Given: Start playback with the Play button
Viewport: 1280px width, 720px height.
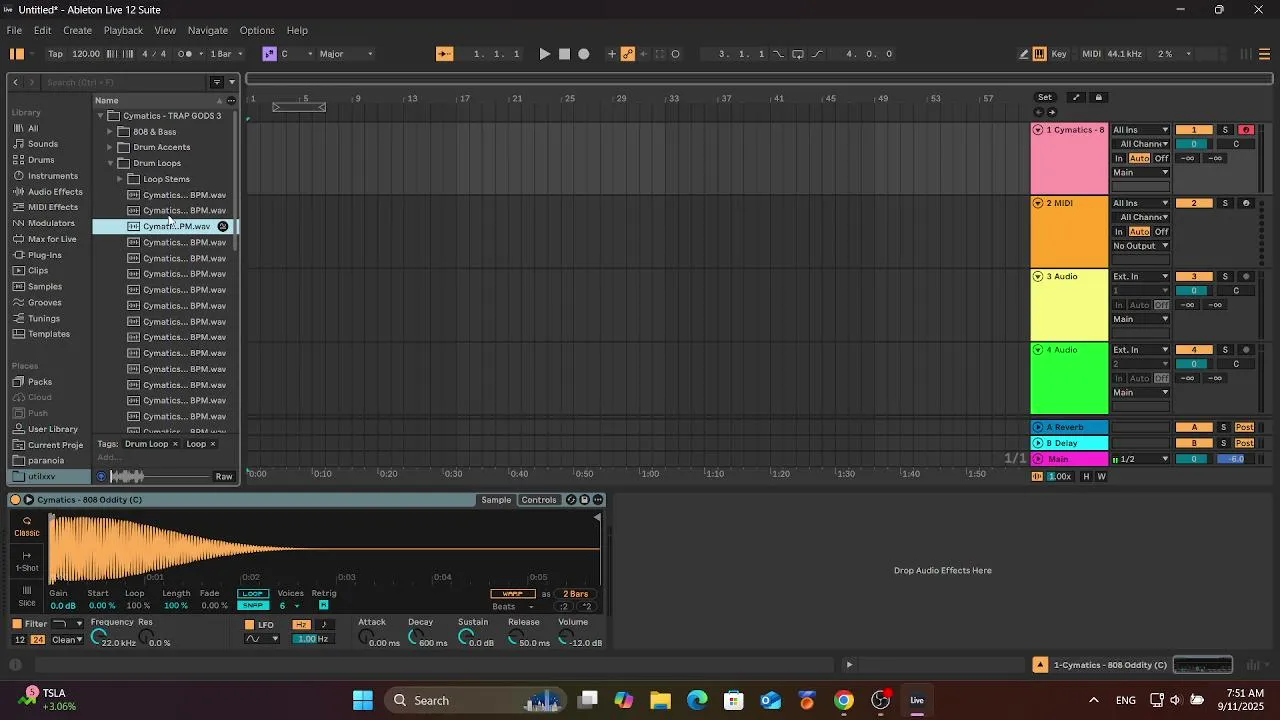Looking at the screenshot, I should [x=545, y=54].
